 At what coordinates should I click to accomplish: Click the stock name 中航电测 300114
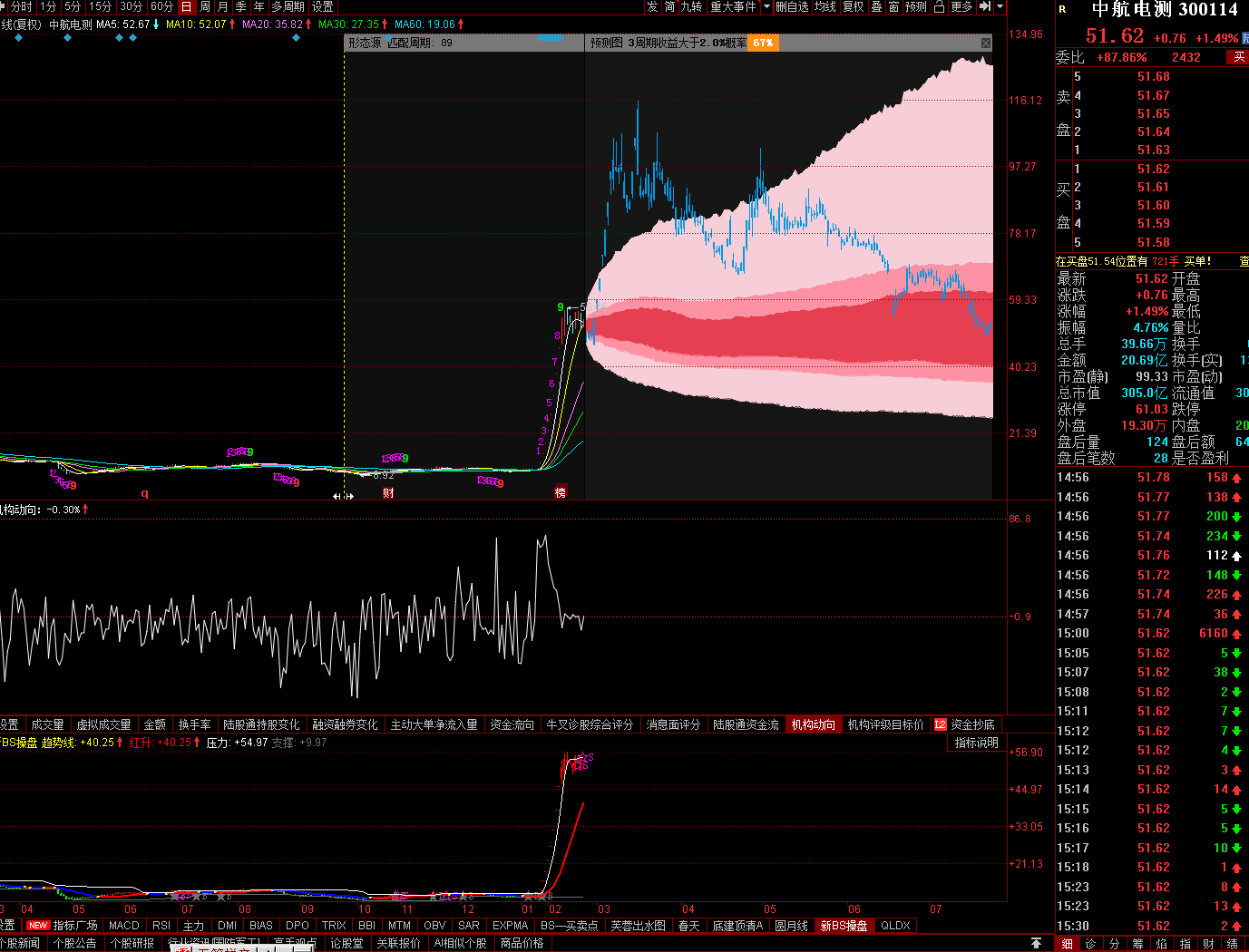pos(1165,10)
